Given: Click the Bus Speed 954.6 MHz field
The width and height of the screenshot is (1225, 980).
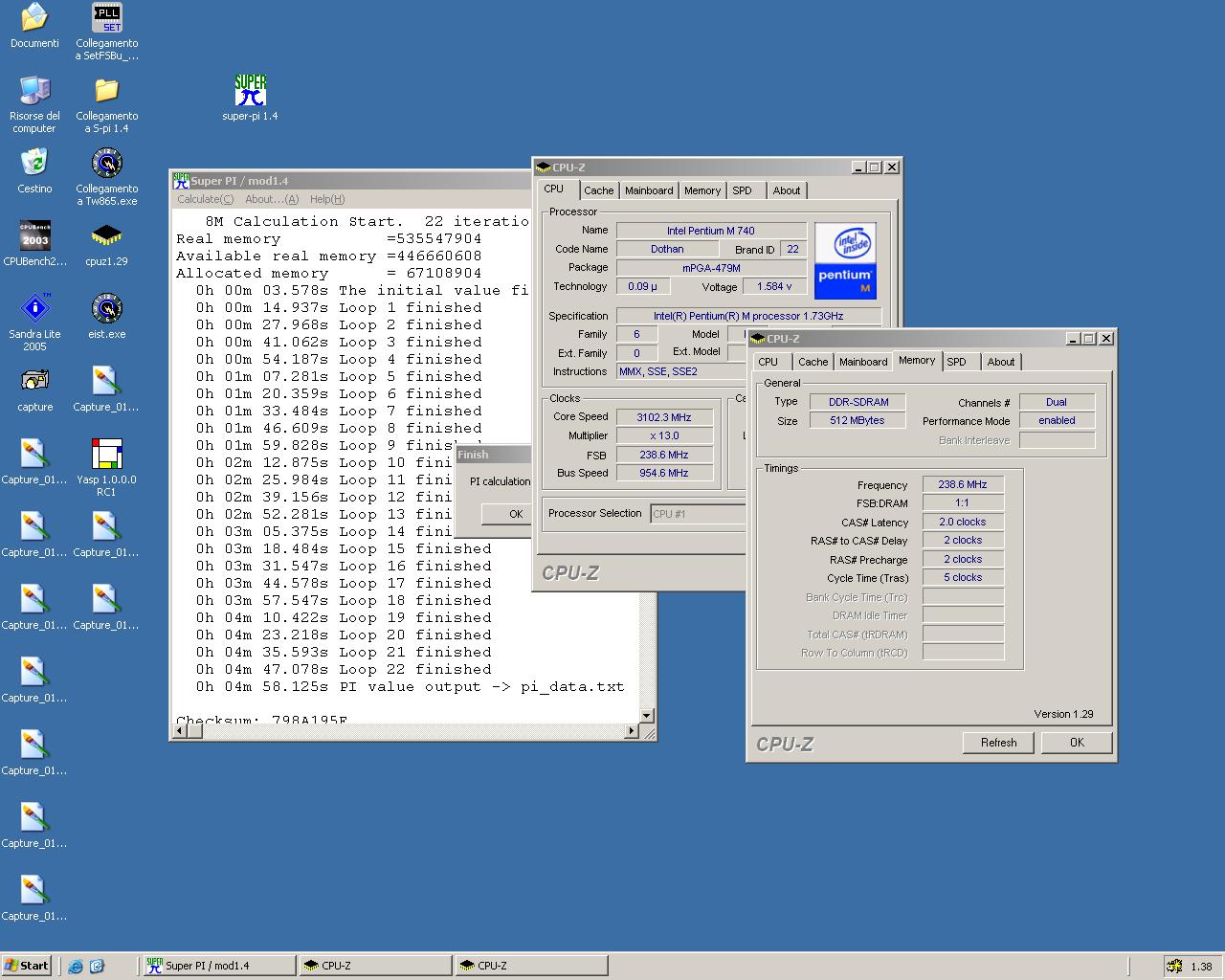Looking at the screenshot, I should pos(664,473).
